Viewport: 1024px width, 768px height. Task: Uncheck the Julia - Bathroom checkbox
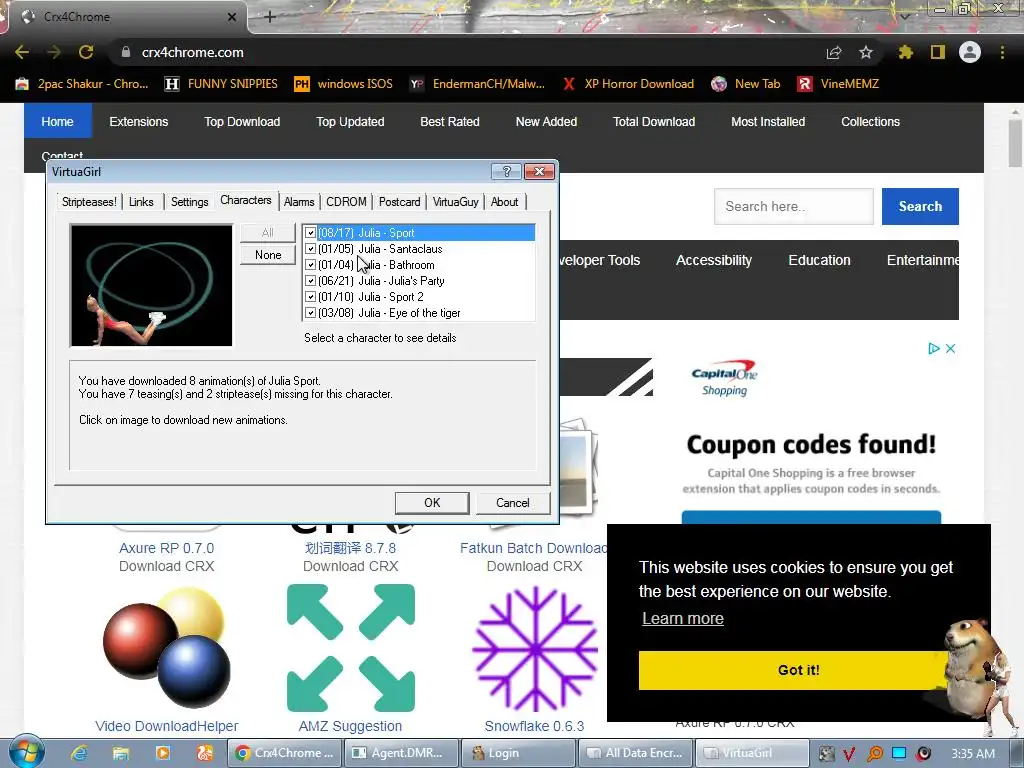(x=311, y=264)
